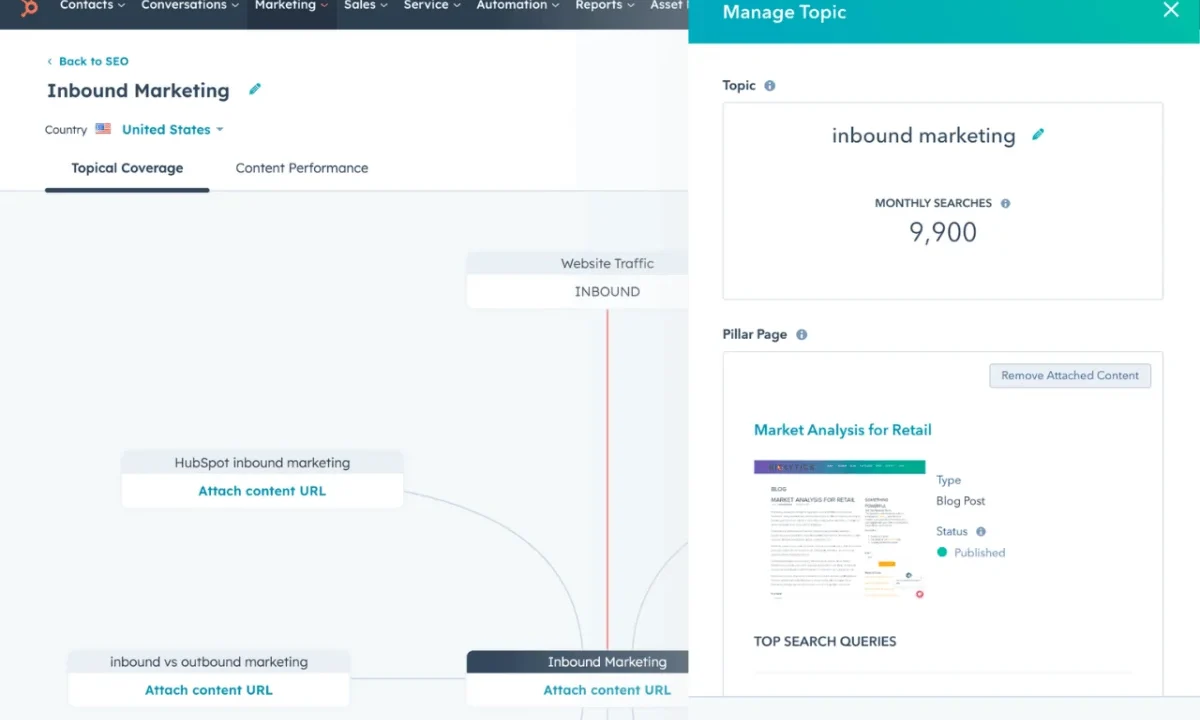Edit inbound marketing topic pencil in panel
Viewport: 1200px width, 720px height.
pyautogui.click(x=1038, y=134)
